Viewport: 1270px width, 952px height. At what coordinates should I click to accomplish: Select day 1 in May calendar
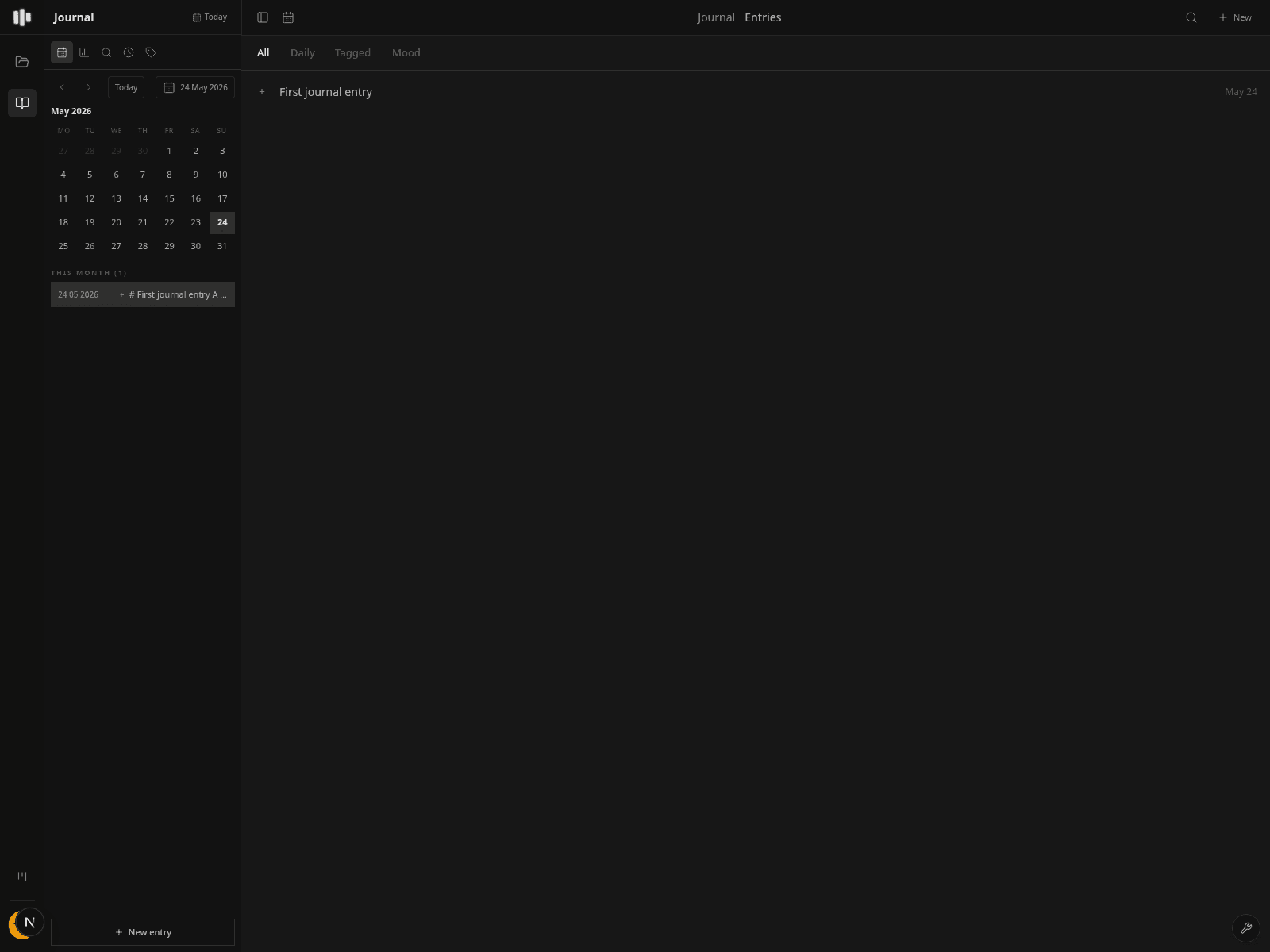click(169, 151)
